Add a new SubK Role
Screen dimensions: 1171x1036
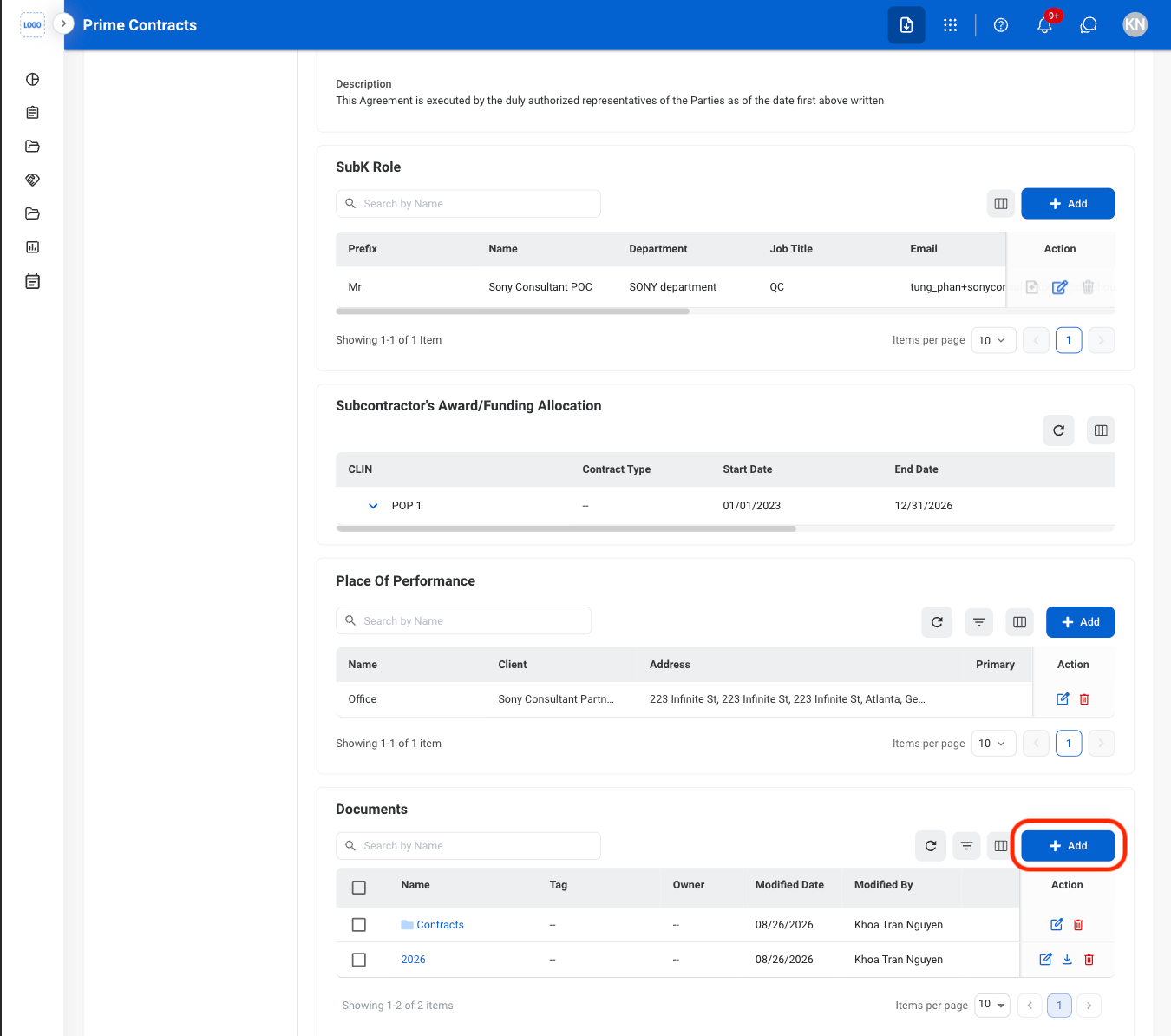click(1068, 204)
